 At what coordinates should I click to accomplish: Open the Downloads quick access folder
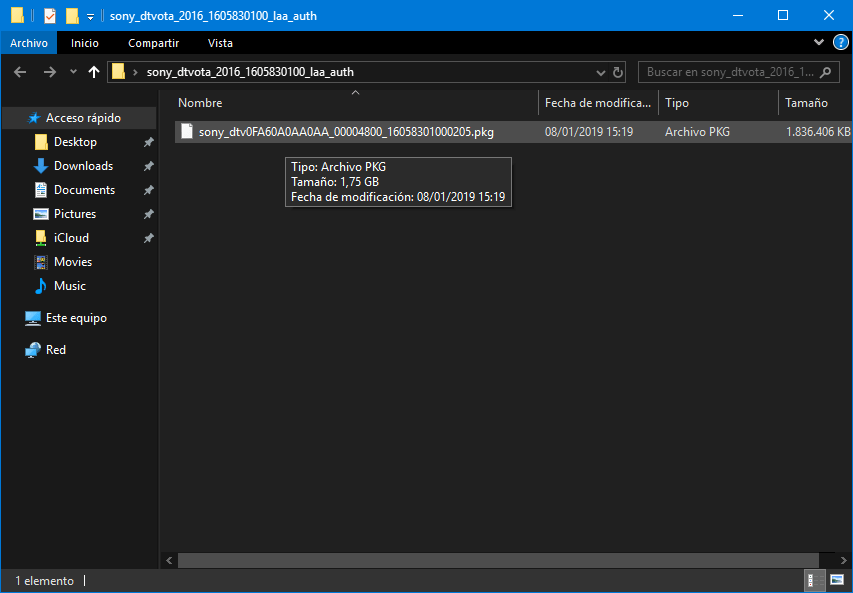[83, 166]
